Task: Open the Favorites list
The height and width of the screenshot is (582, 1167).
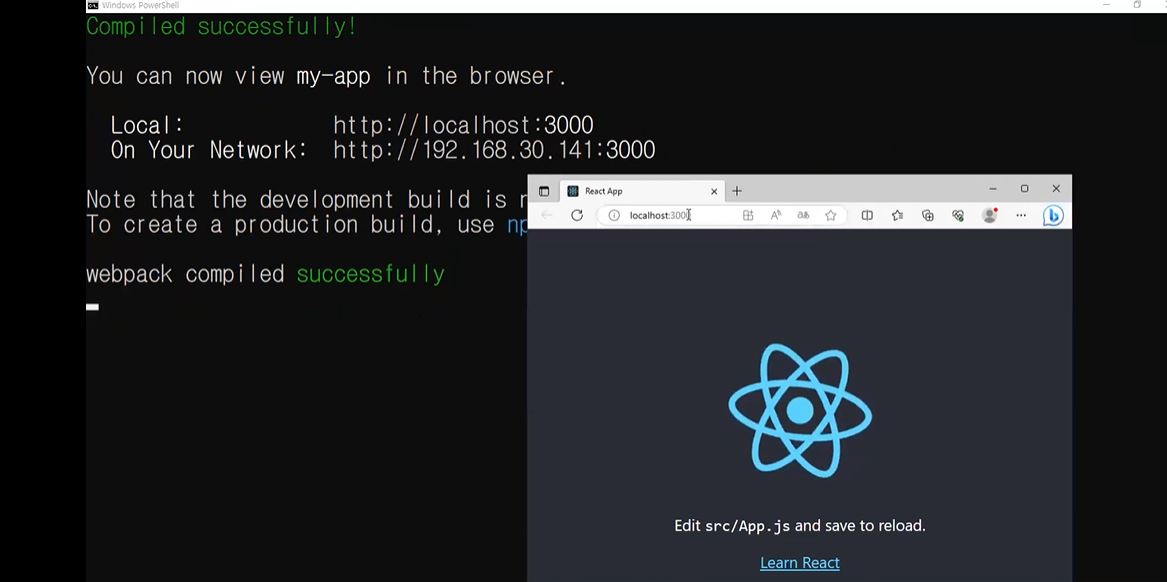Action: coord(898,215)
